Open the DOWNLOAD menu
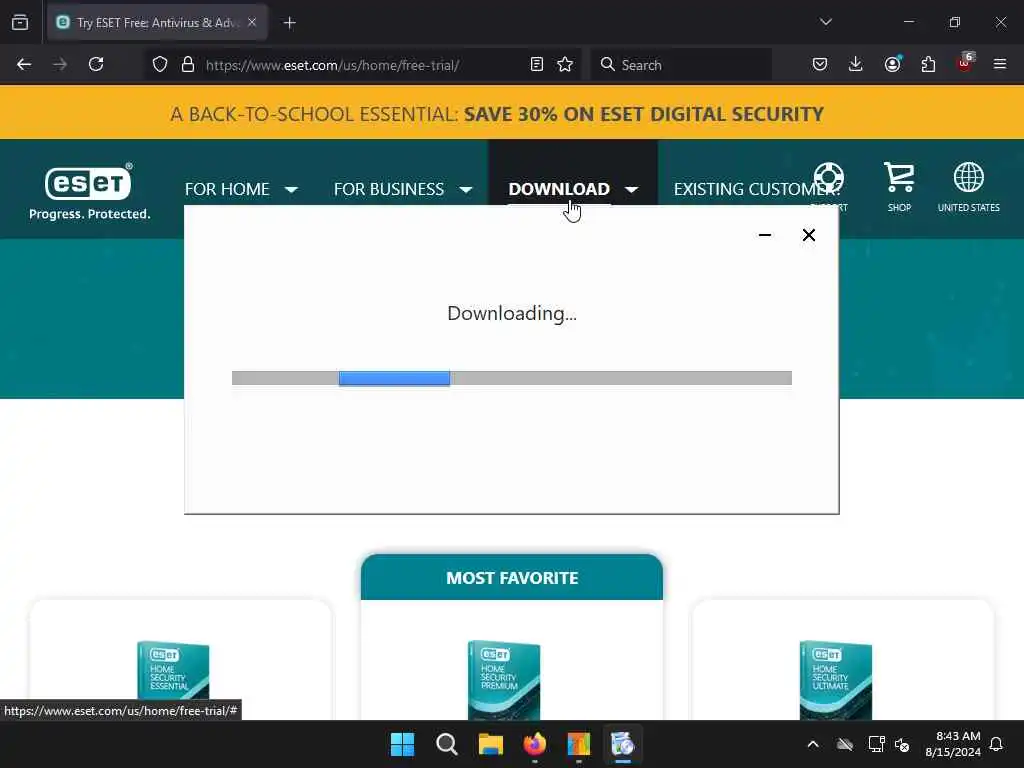 pos(559,189)
